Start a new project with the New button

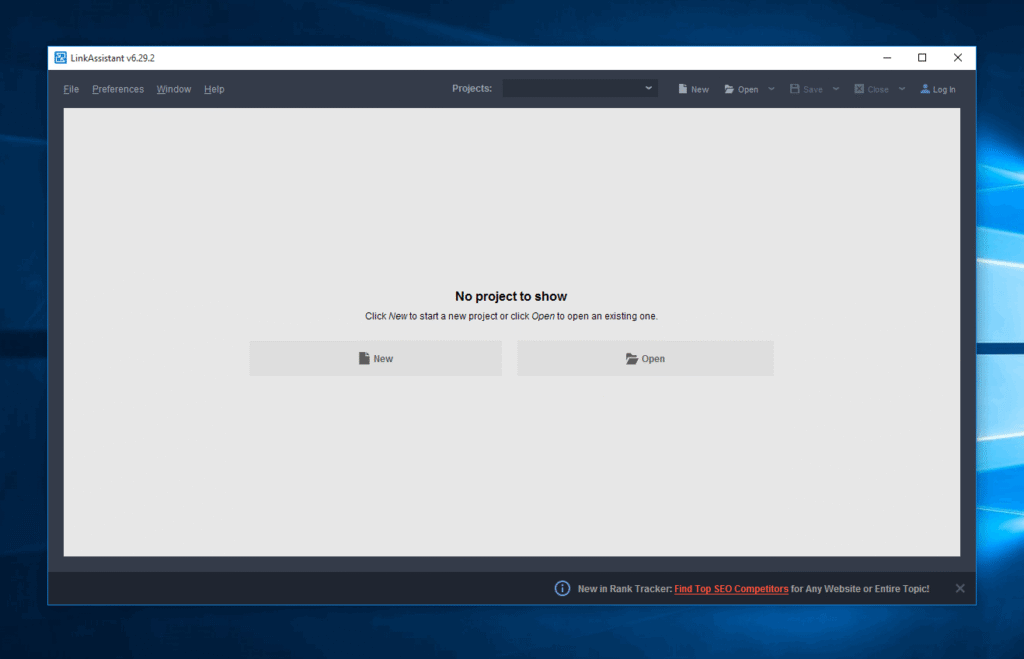click(x=375, y=358)
